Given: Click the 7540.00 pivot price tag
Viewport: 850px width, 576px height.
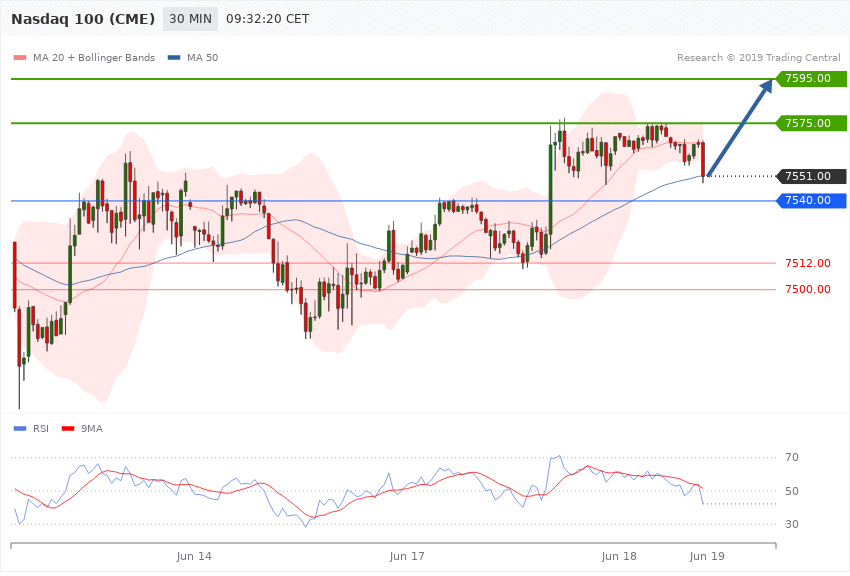Looking at the screenshot, I should click(x=811, y=200).
